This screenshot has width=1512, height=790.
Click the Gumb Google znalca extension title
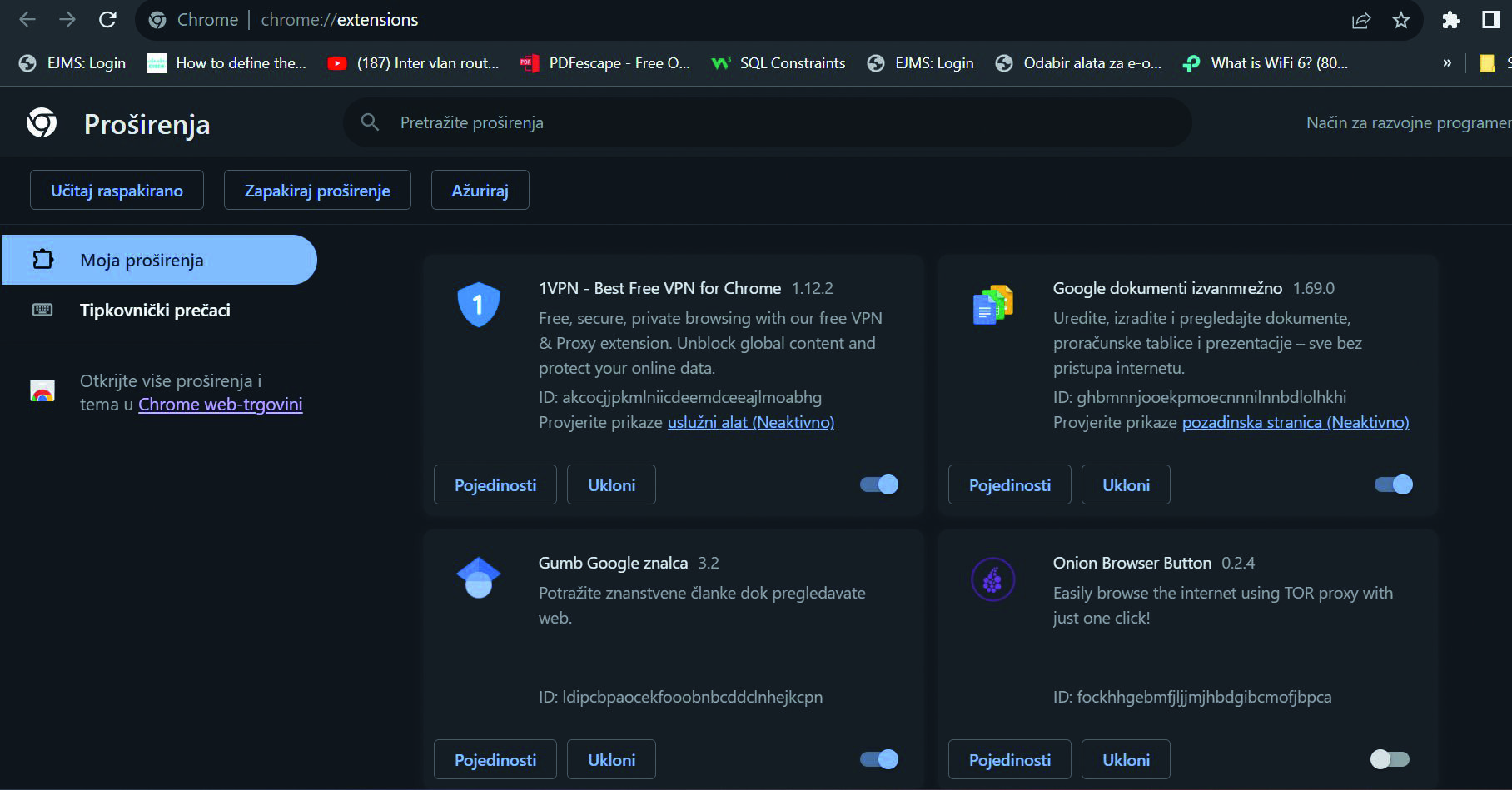pos(613,563)
